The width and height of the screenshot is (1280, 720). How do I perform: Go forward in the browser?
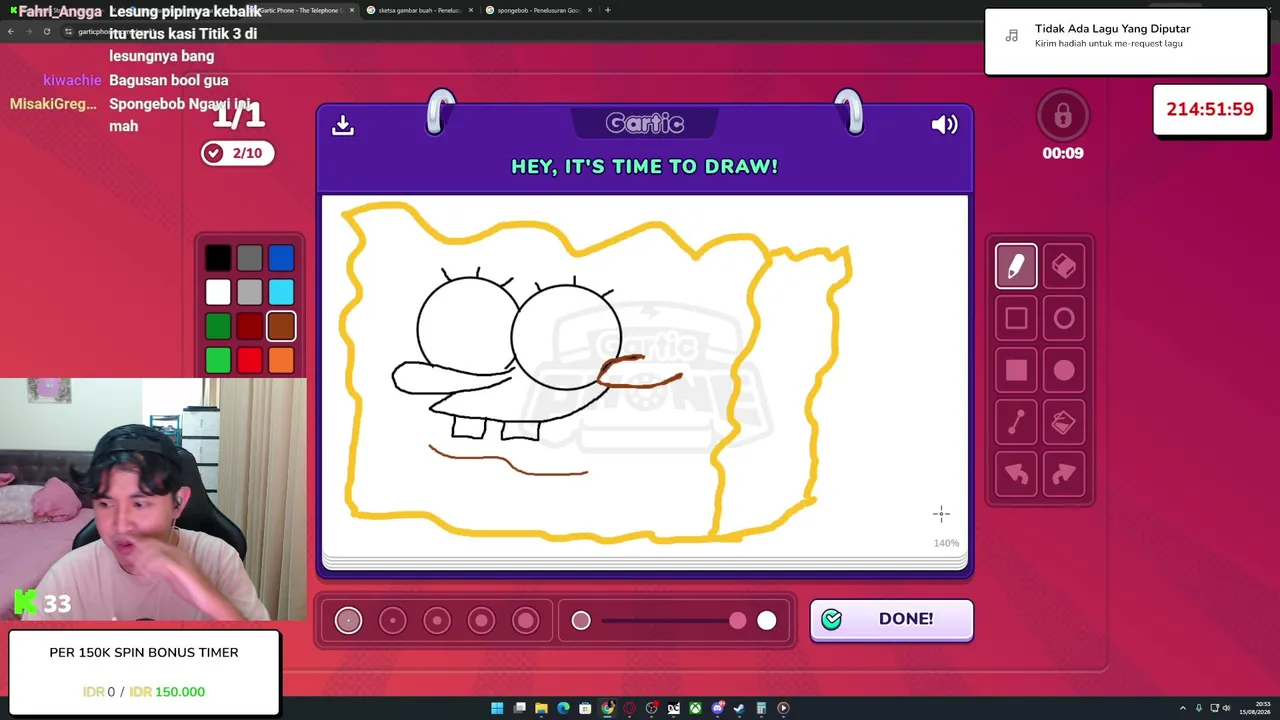coord(28,32)
